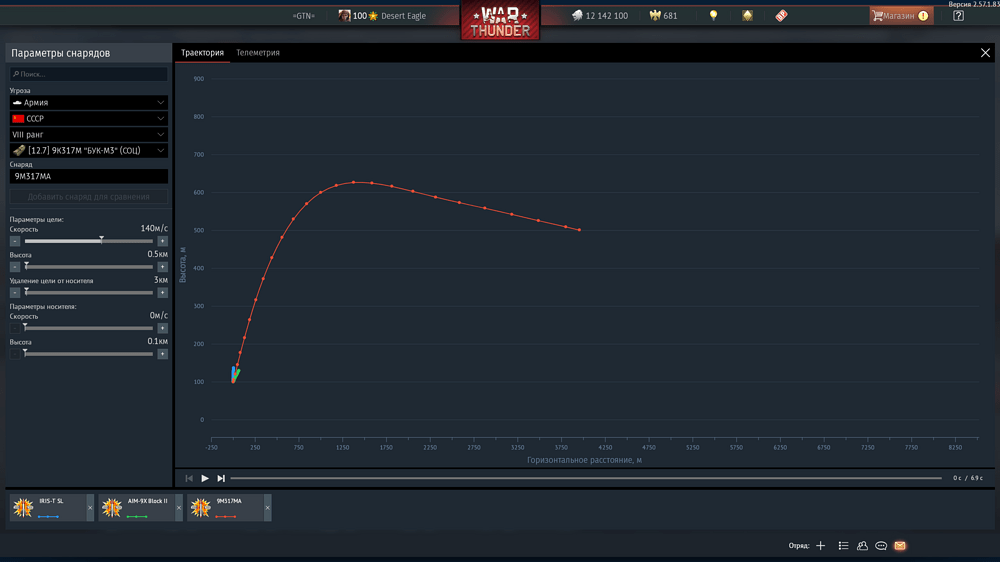
Task: Click the 9М317МА explosion icon
Action: (200, 508)
